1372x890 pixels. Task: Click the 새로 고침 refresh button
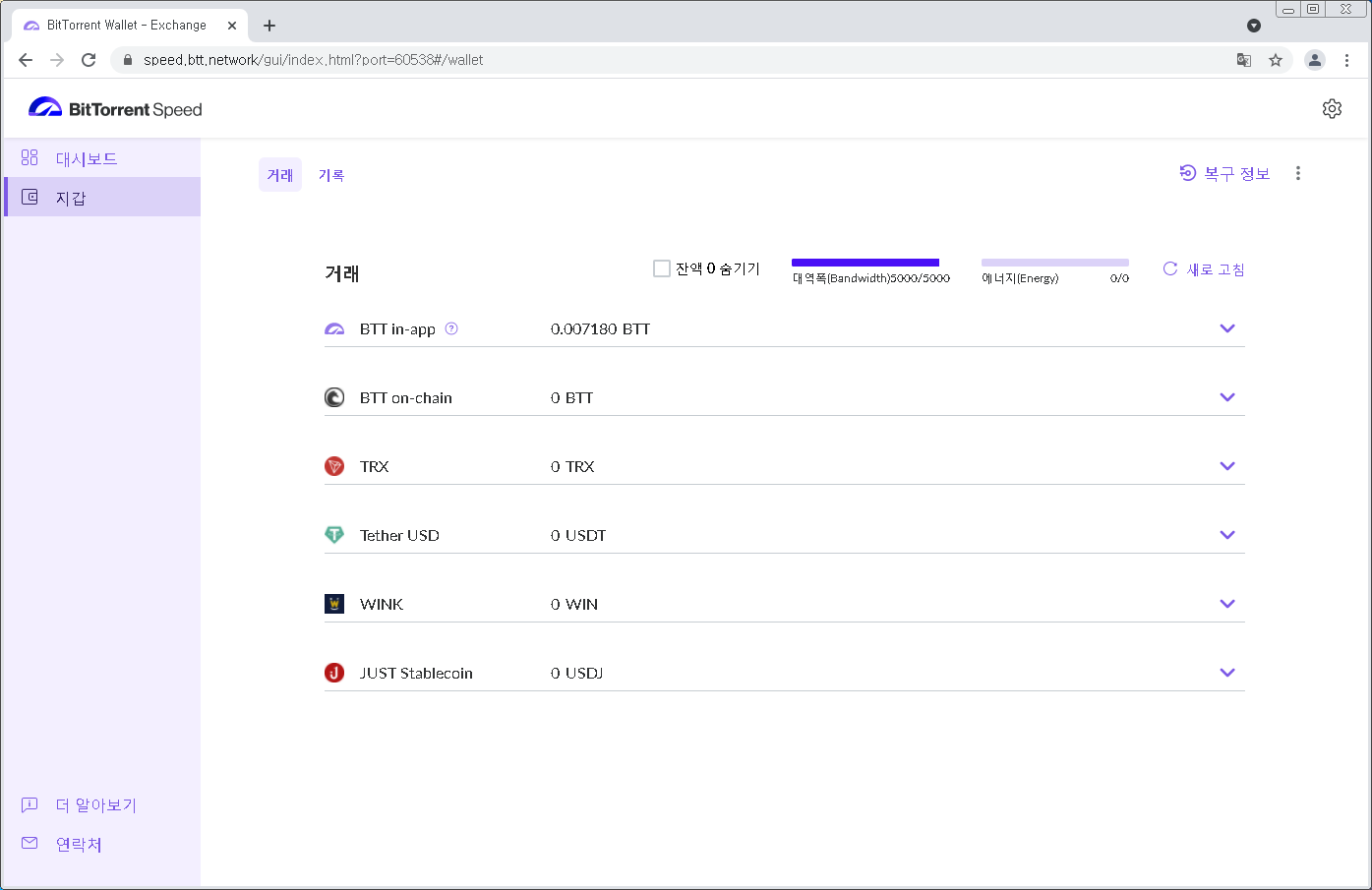tap(1204, 269)
